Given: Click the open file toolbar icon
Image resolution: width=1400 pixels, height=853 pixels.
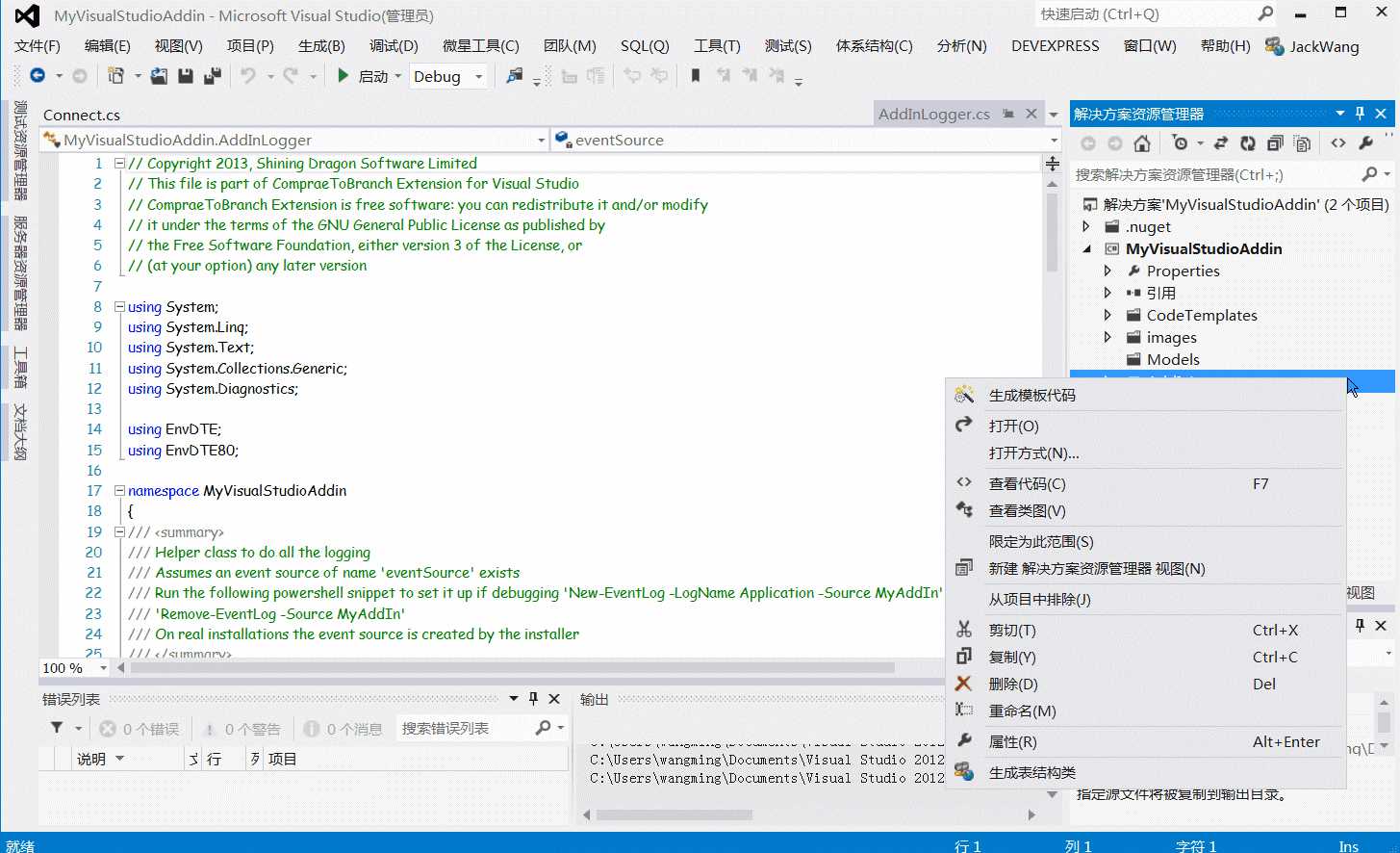Looking at the screenshot, I should (159, 75).
